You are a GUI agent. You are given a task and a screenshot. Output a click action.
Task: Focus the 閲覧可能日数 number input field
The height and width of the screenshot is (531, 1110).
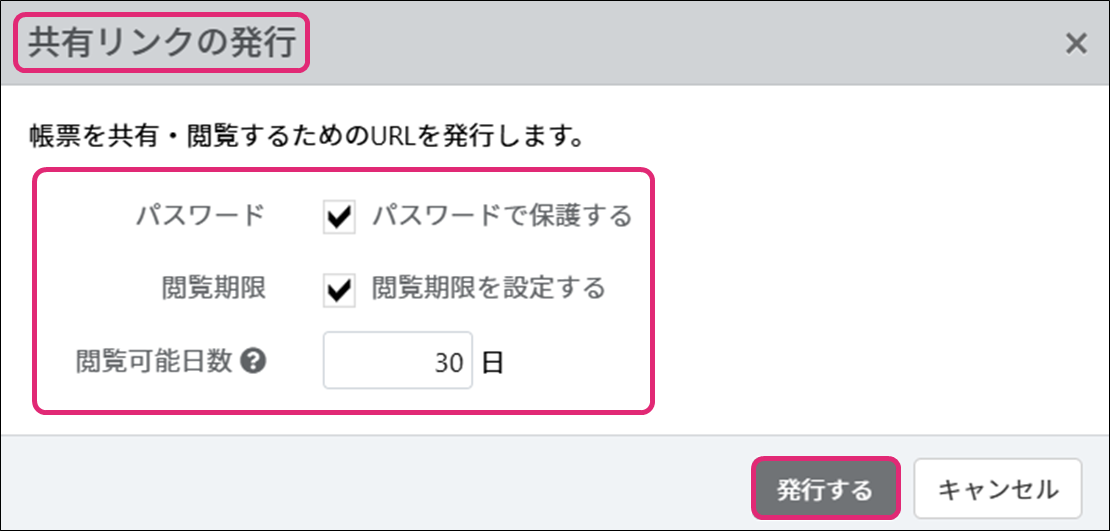tap(397, 362)
